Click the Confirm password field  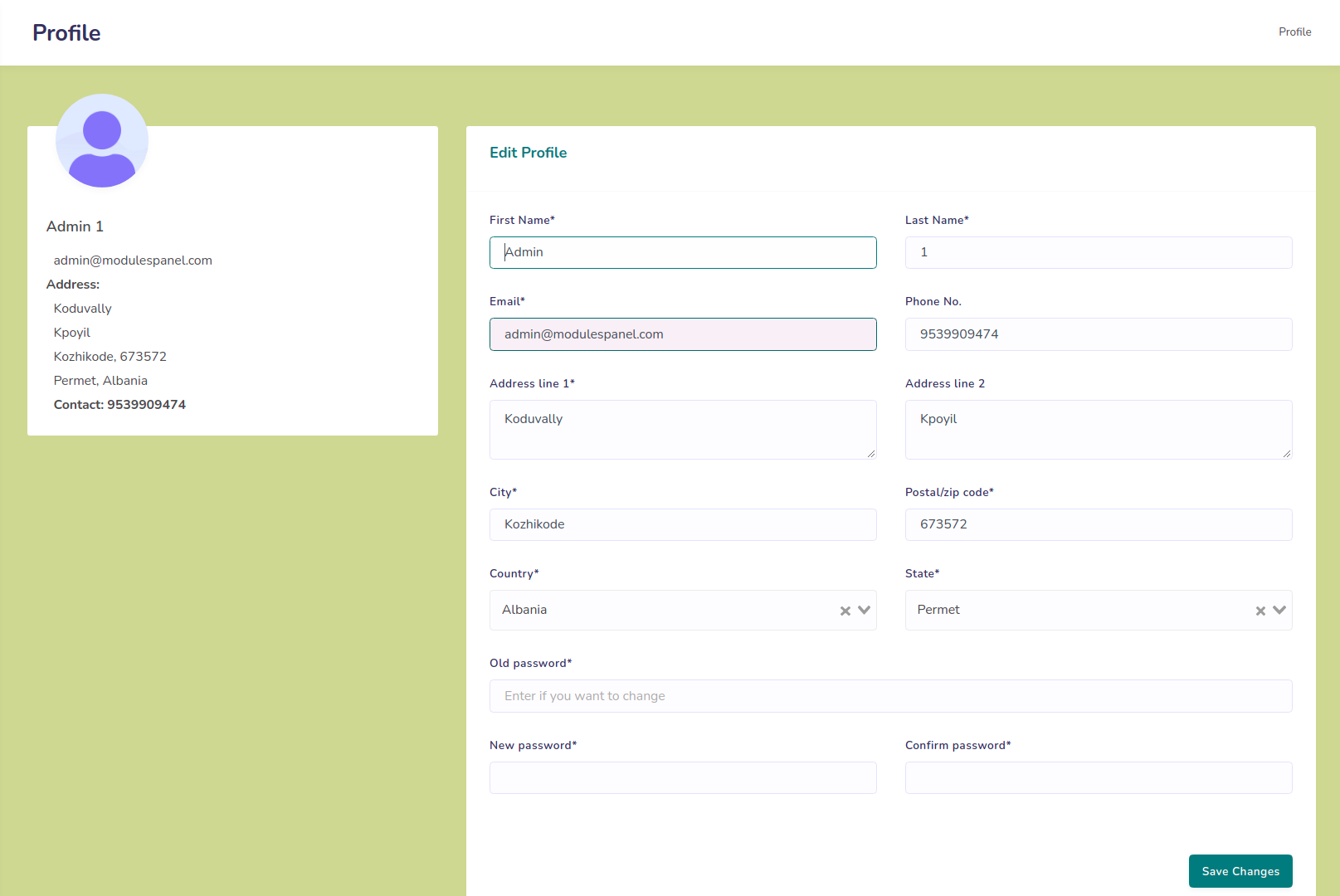[x=1098, y=777]
